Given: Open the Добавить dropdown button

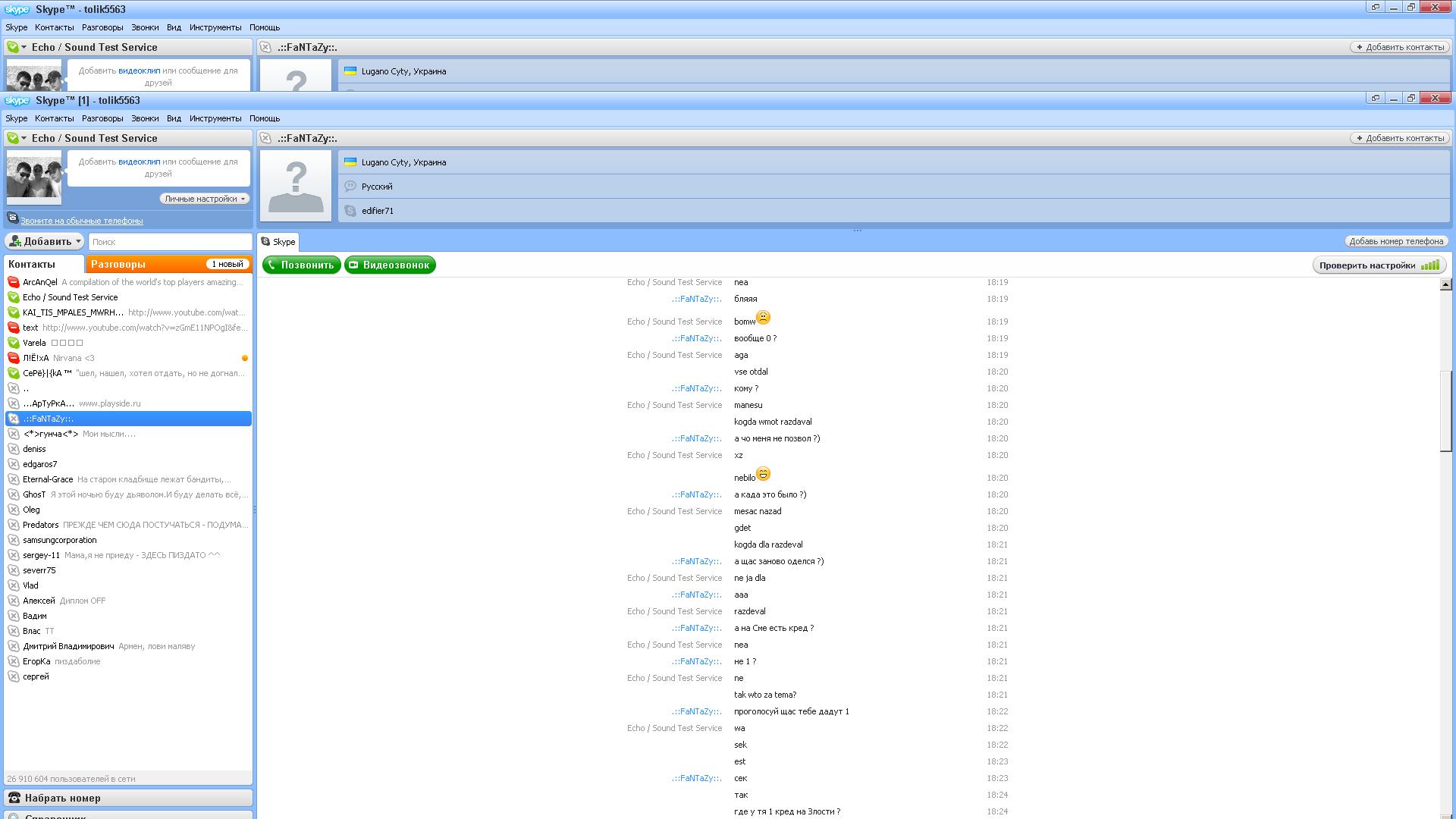Looking at the screenshot, I should [x=45, y=241].
